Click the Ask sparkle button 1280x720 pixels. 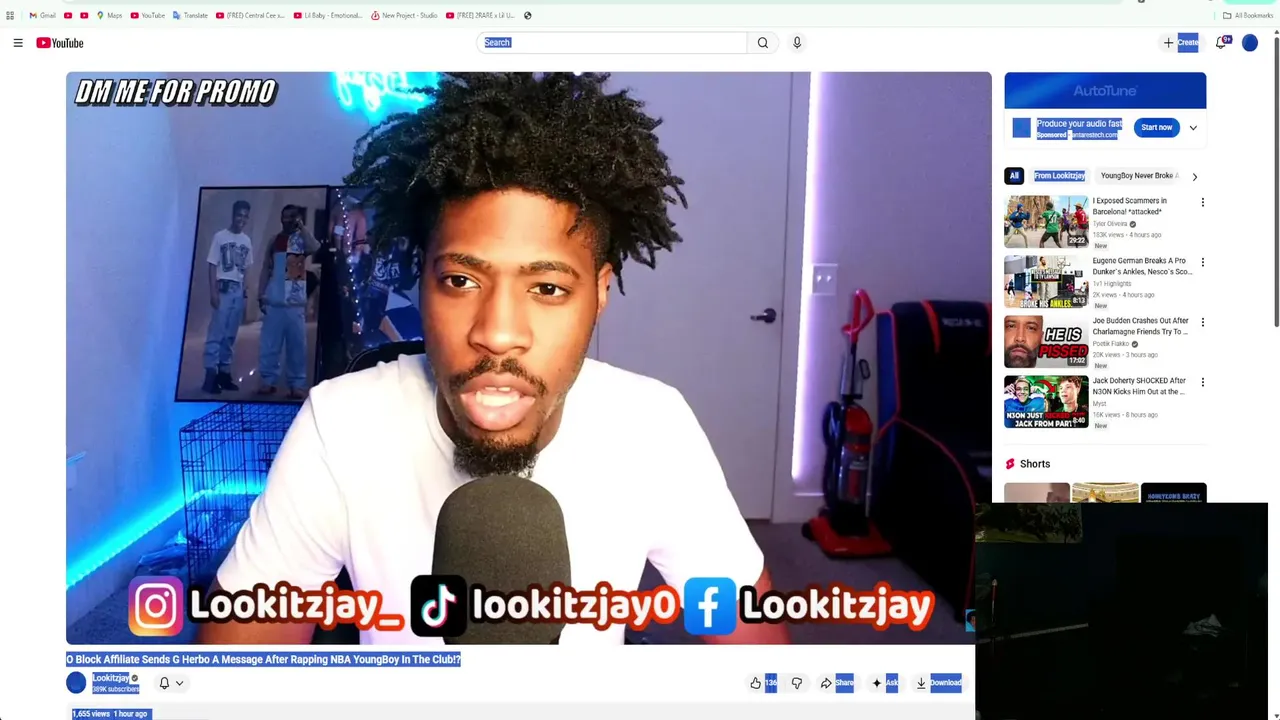click(885, 683)
